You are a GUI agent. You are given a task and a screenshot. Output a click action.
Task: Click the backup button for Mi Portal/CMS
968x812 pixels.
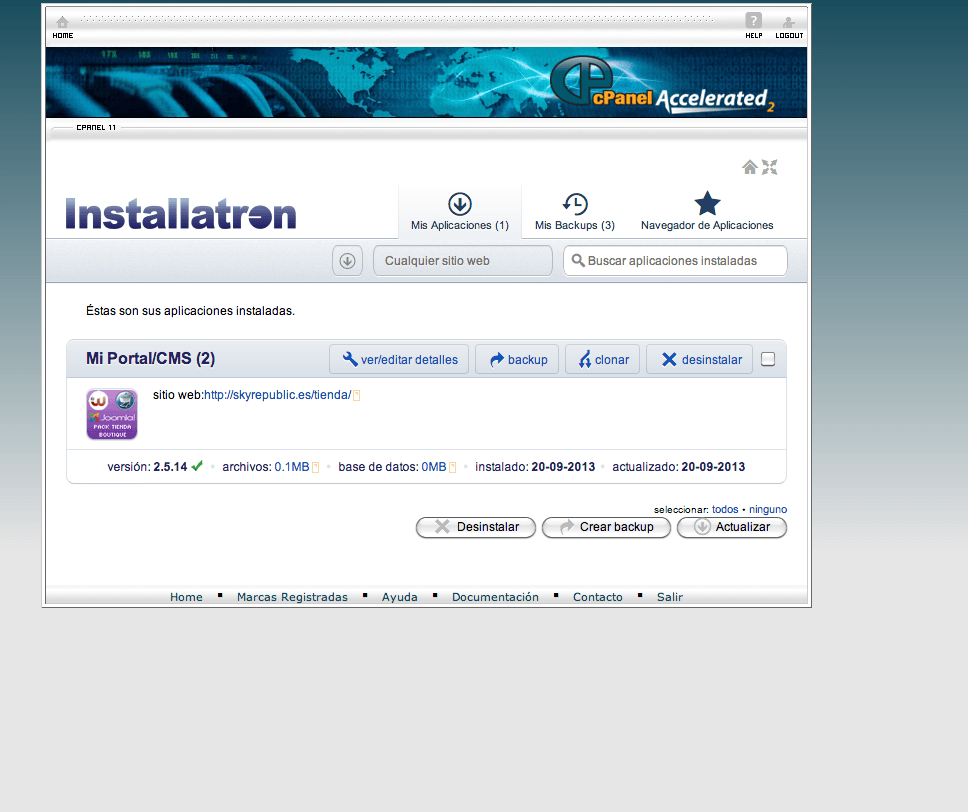point(517,359)
